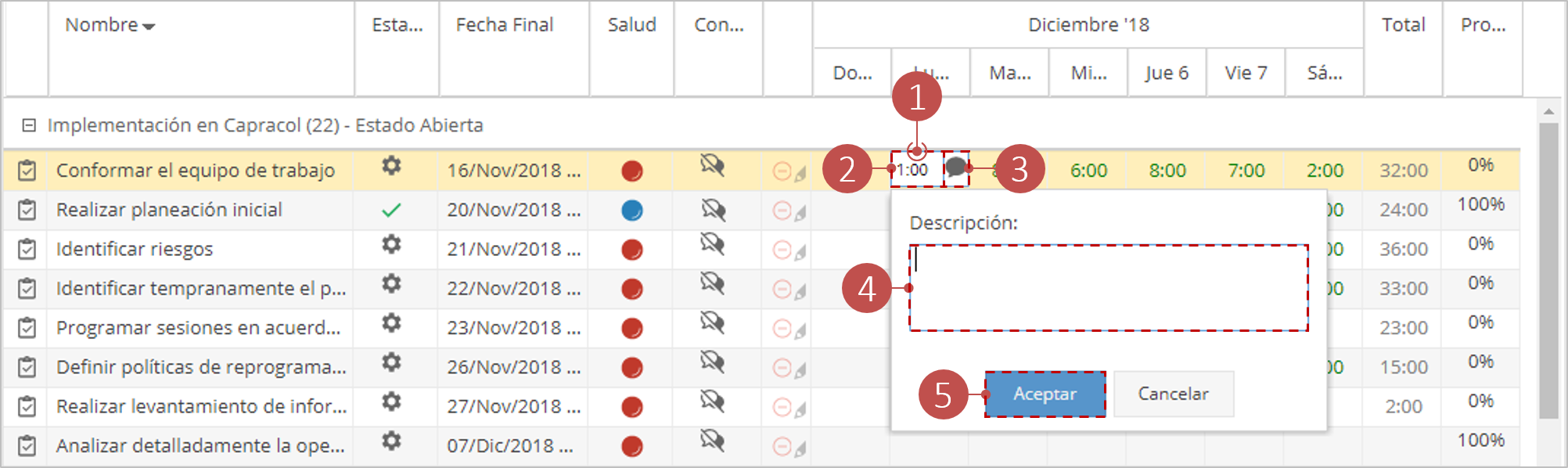Click gear status icon for Analizar detalladamente row
1568x468 pixels.
(391, 441)
